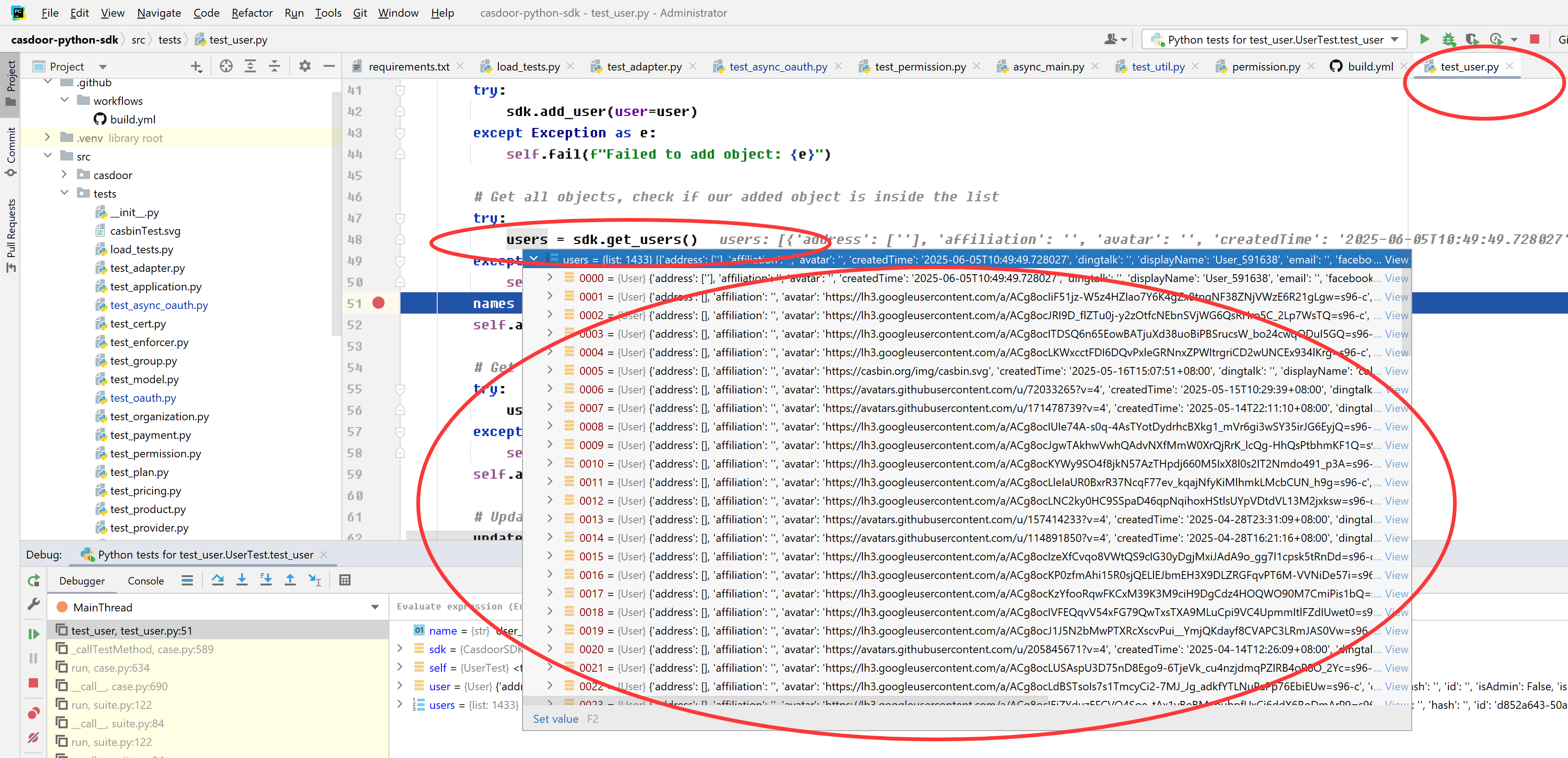
Task: Open run configuration dropdown for test_user
Action: click(x=1275, y=39)
